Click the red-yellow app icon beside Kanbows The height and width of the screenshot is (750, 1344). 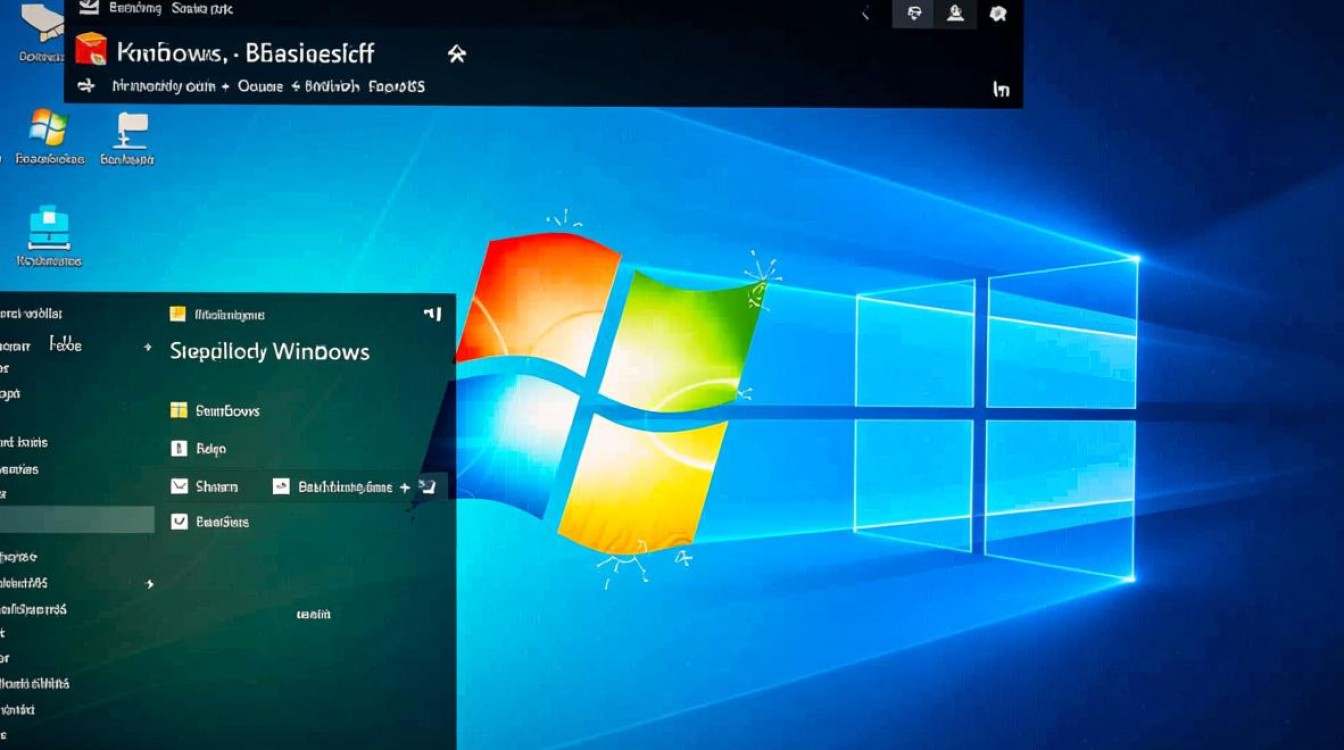coord(91,49)
